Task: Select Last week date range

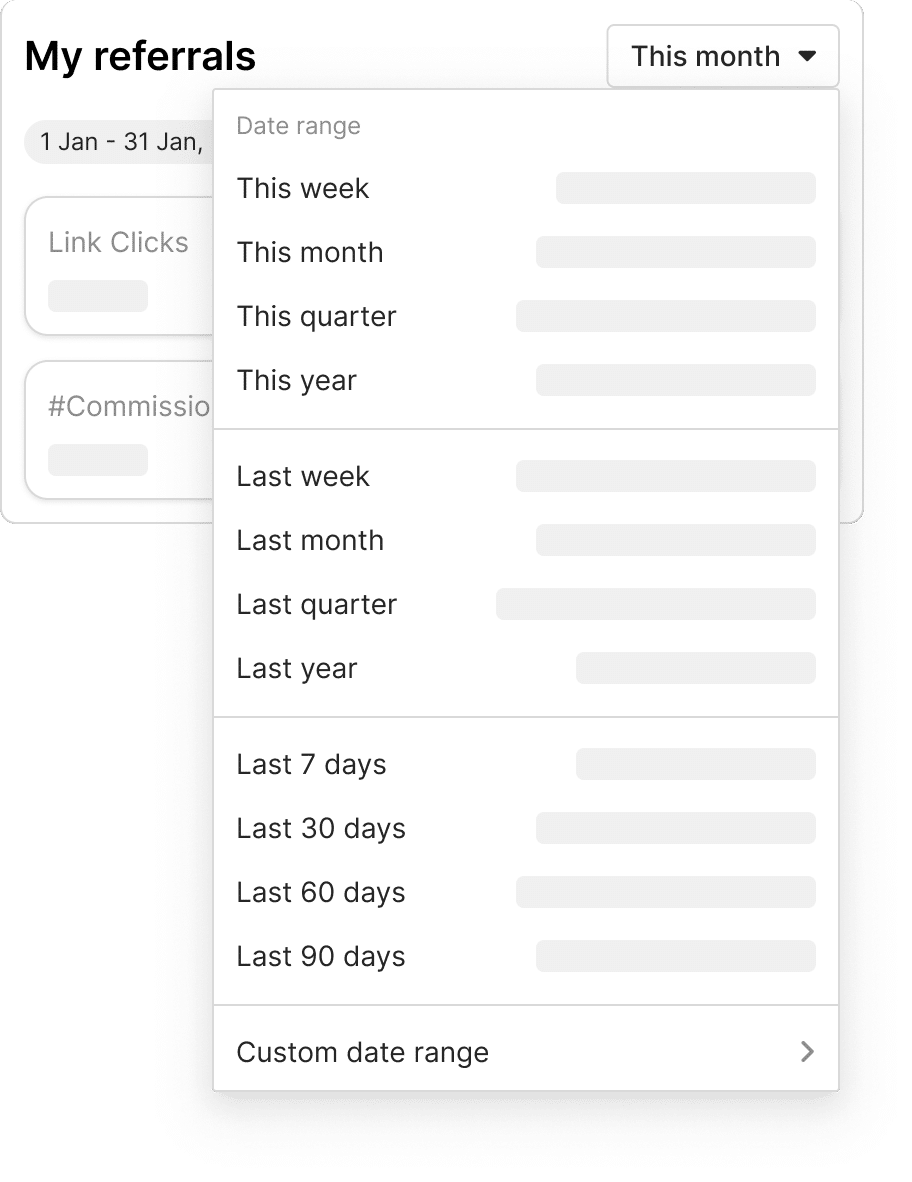Action: click(303, 477)
